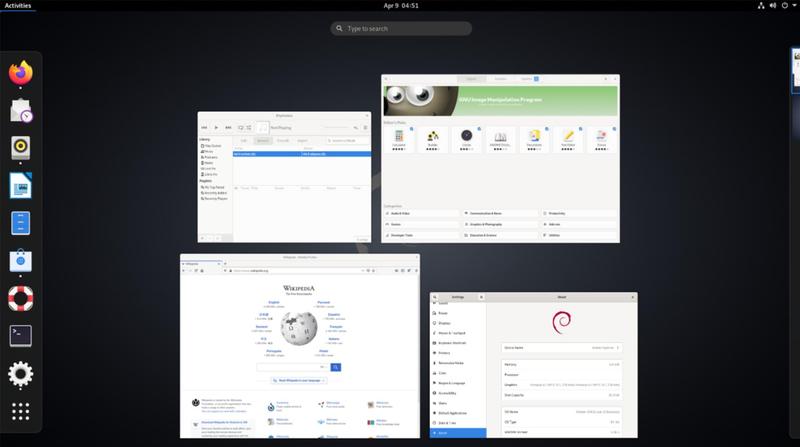Open new tab plus button in Firefox
The image size is (800, 447).
(x=225, y=264)
